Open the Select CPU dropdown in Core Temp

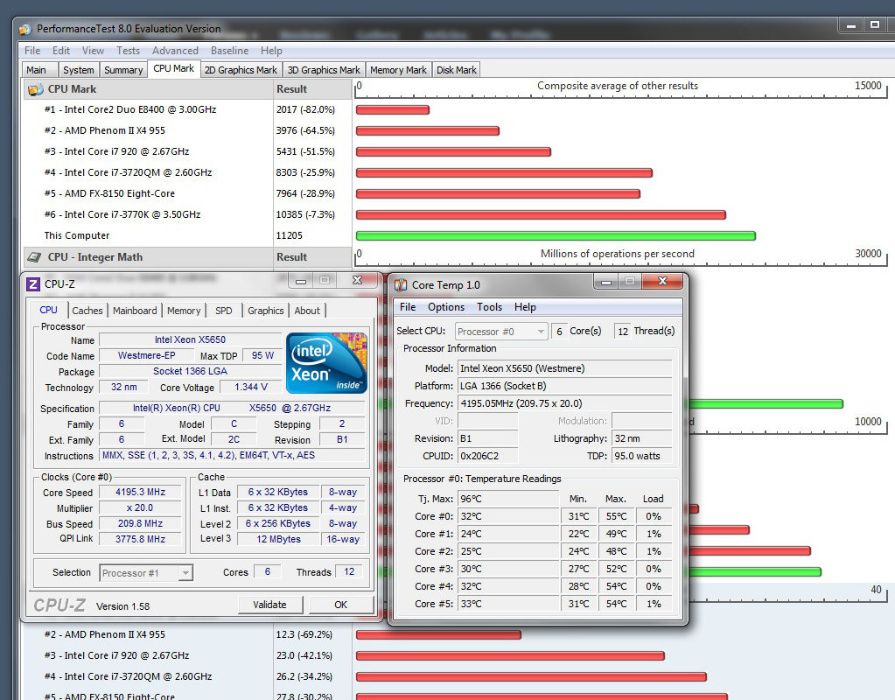[x=502, y=332]
